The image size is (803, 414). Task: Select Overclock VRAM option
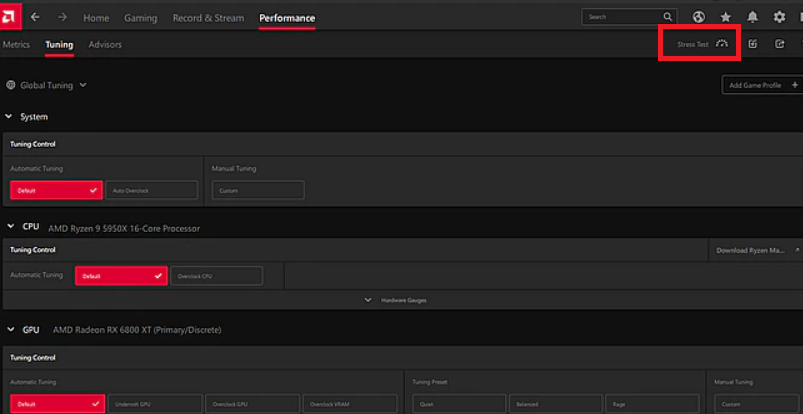pos(350,404)
